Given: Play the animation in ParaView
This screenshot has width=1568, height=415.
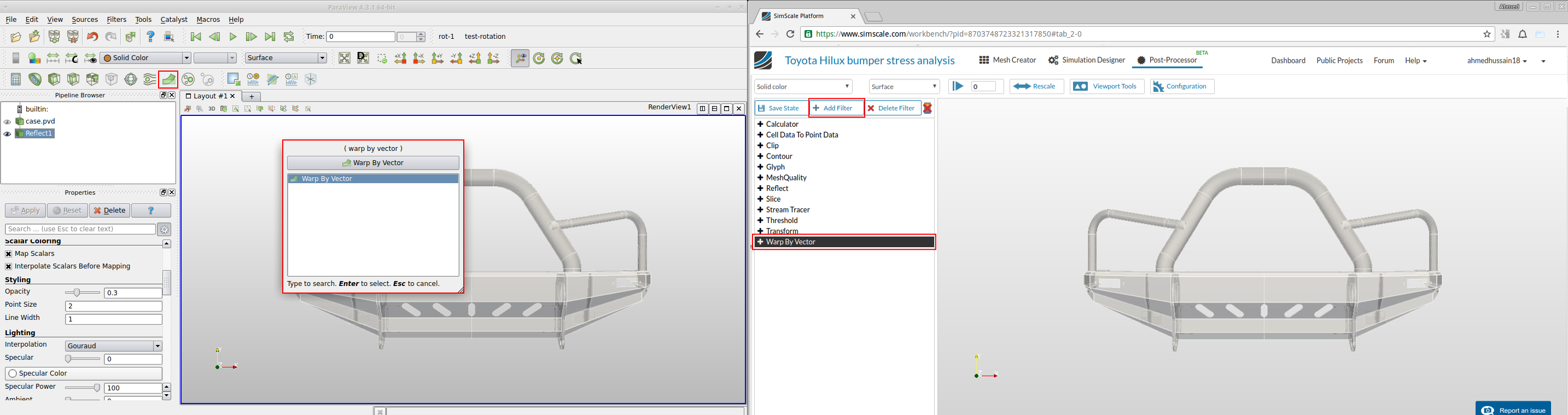Looking at the screenshot, I should tap(233, 37).
